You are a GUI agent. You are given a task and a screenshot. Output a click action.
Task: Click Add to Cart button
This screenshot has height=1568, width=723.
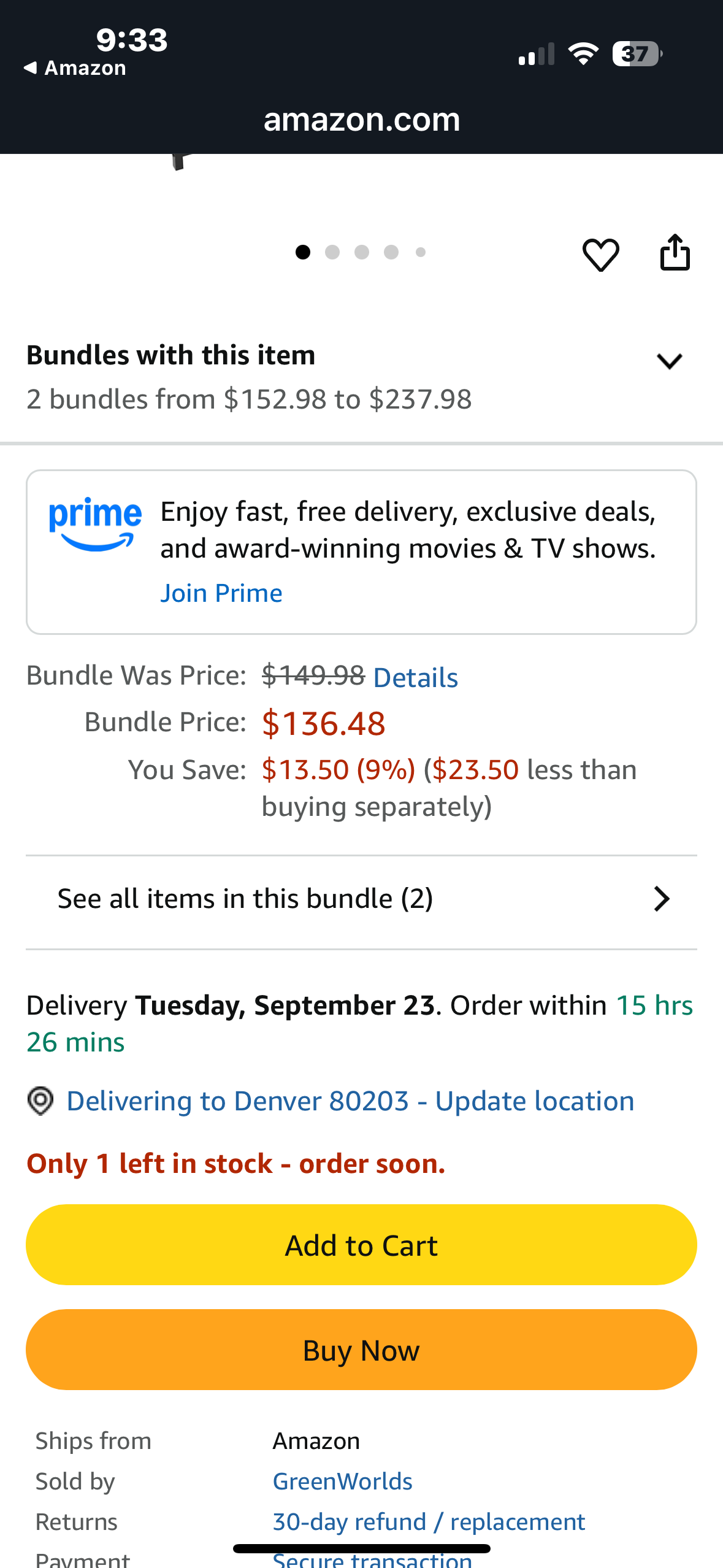tap(361, 1245)
